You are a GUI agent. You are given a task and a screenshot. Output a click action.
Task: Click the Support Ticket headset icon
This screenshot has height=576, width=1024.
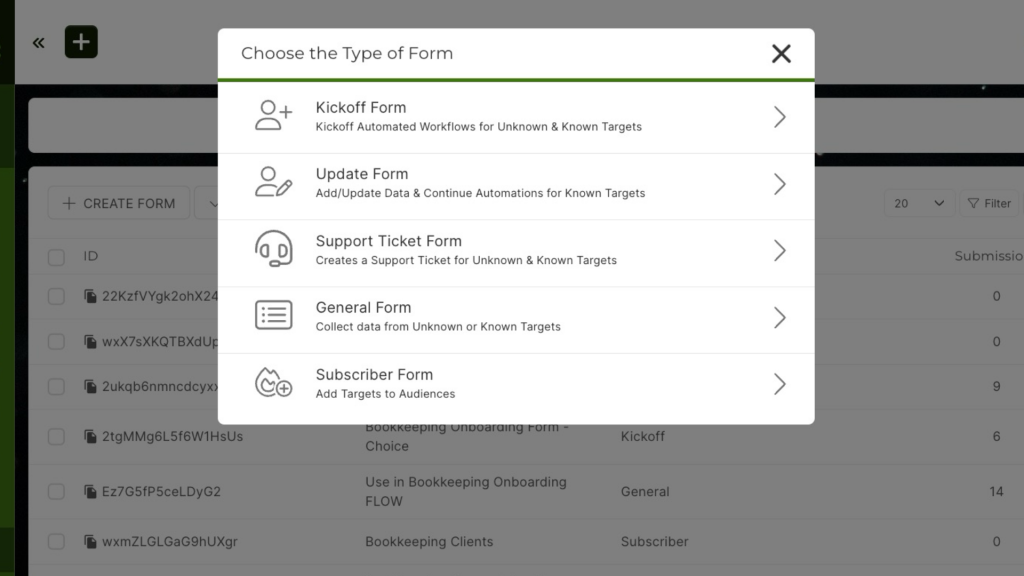(x=273, y=249)
